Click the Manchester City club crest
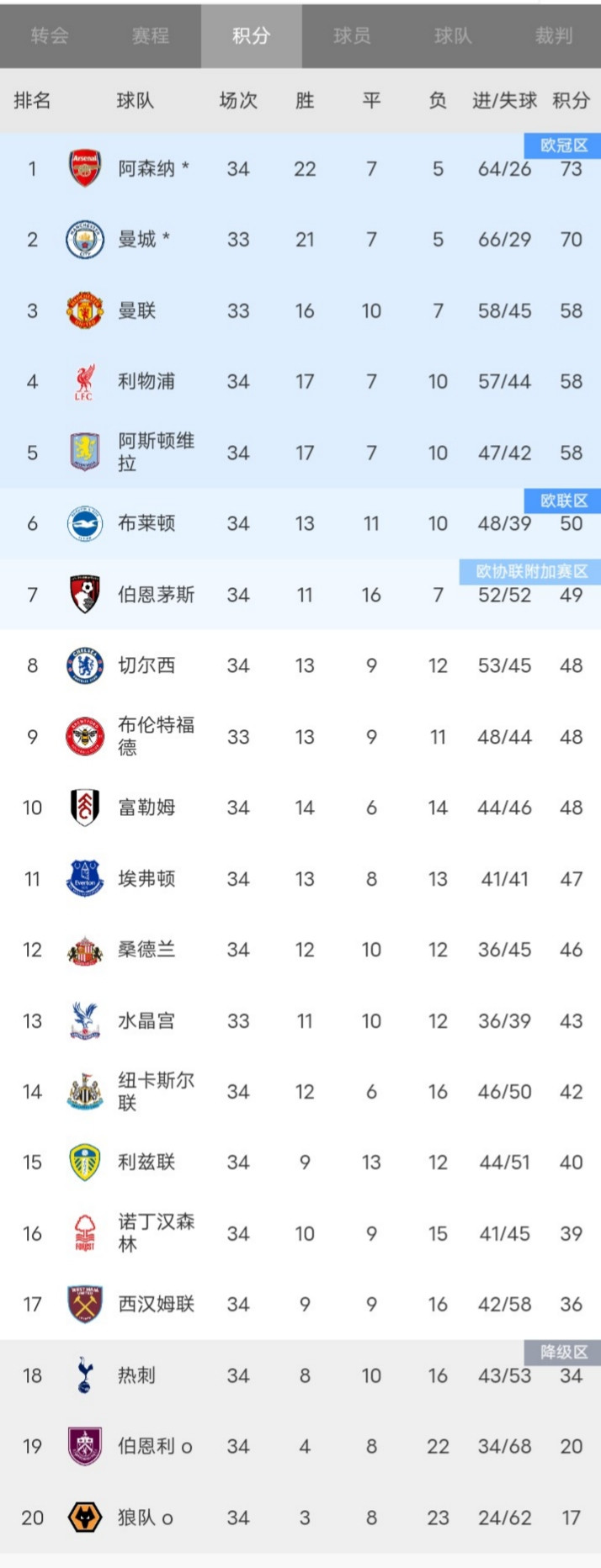This screenshot has width=601, height=1568. pyautogui.click(x=85, y=240)
